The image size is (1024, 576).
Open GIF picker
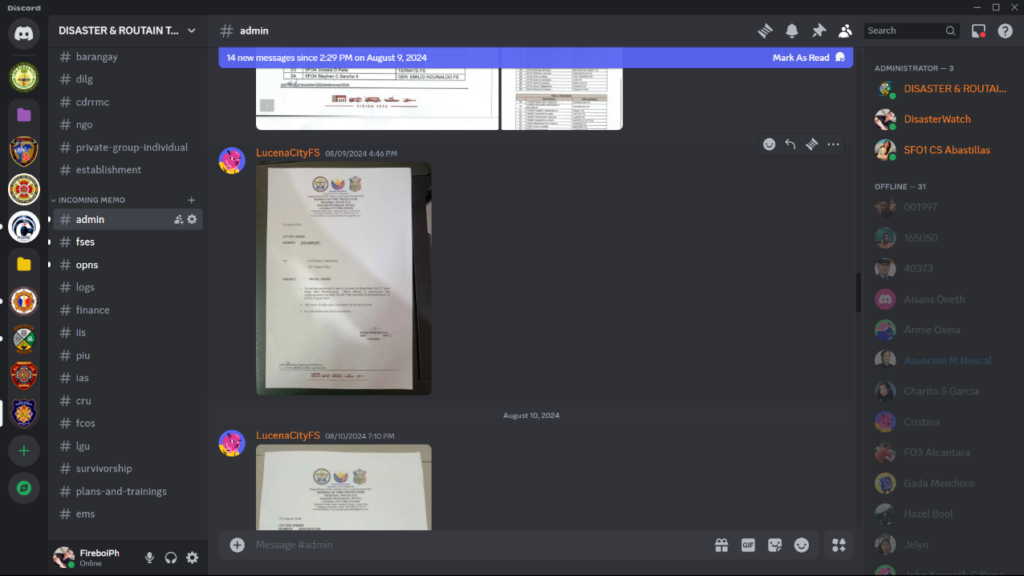[x=748, y=545]
